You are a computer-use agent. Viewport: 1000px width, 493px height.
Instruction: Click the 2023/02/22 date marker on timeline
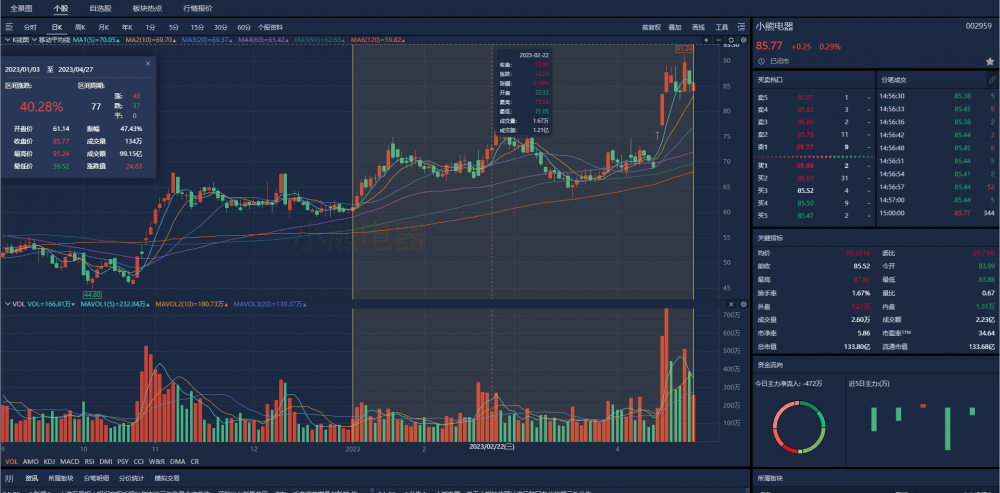493,449
